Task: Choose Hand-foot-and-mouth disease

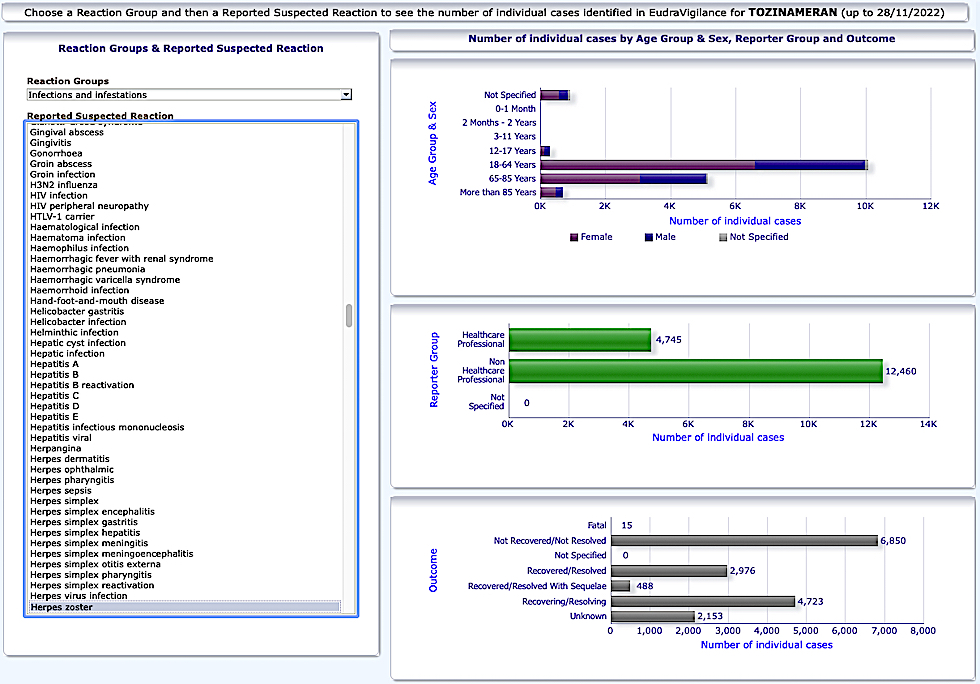Action: pyautogui.click(x=98, y=301)
